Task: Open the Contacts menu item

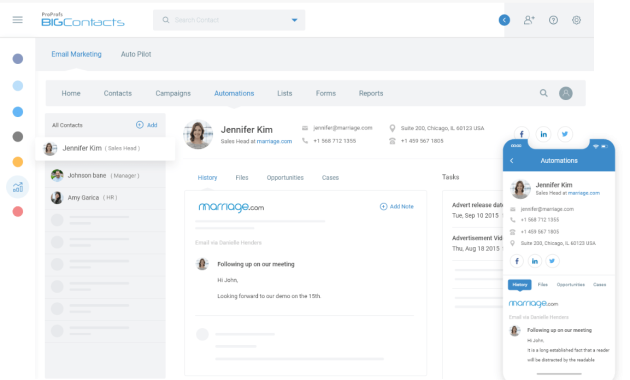Action: coord(118,93)
